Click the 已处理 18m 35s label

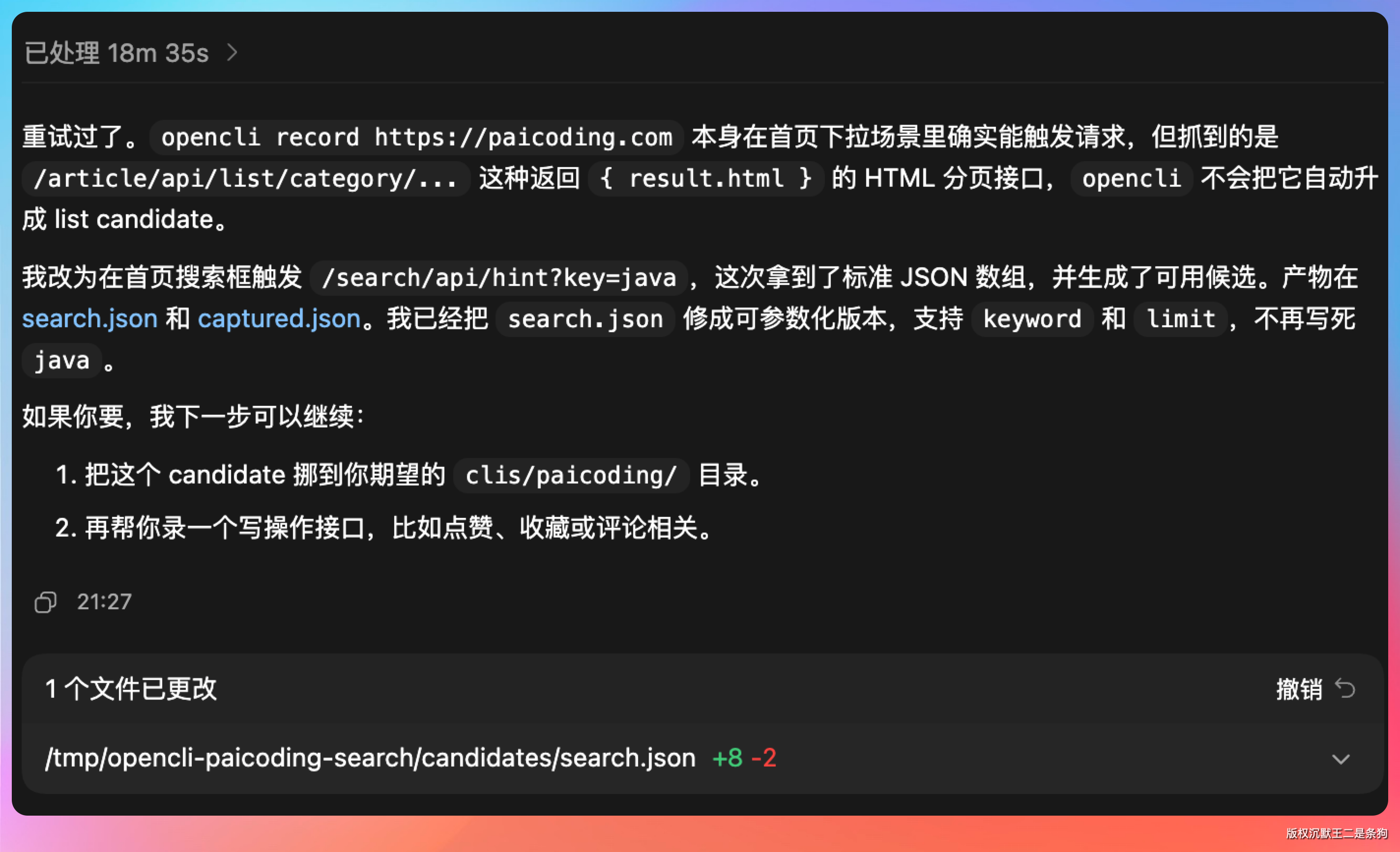117,53
